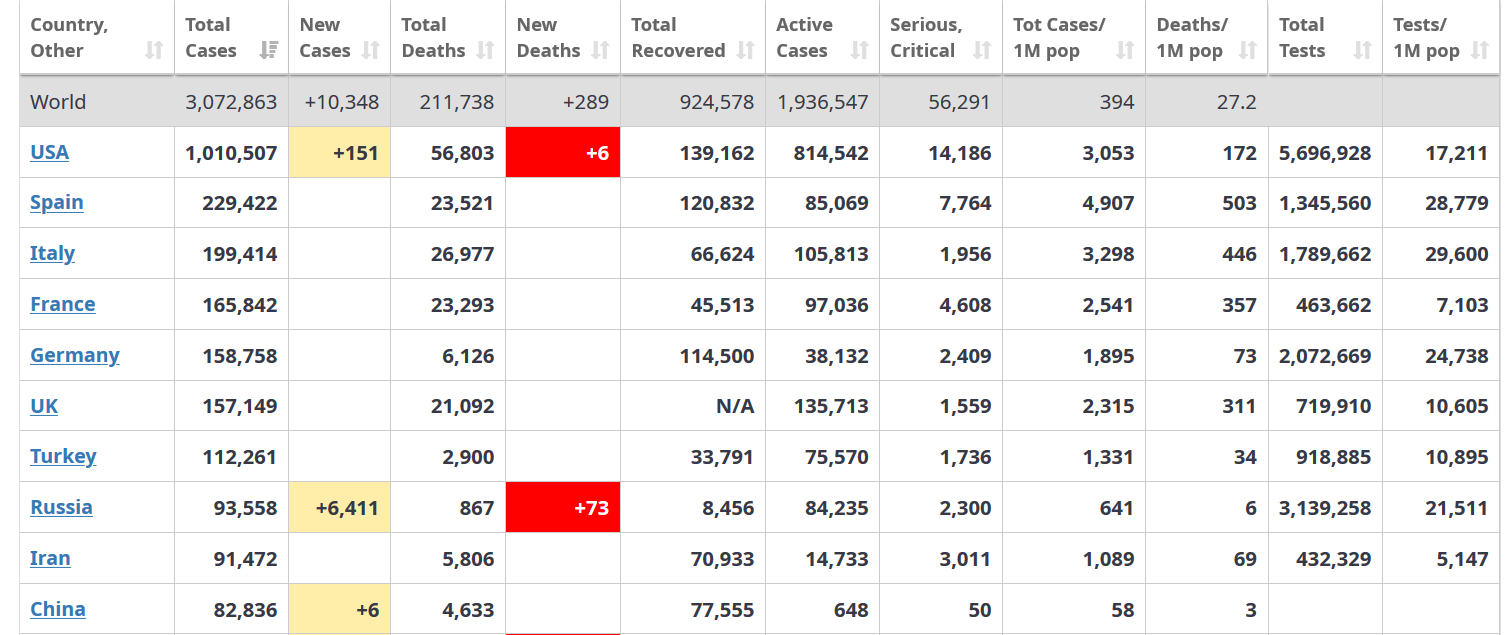
Task: Sort the Active Cases column via its icon
Action: point(859,50)
